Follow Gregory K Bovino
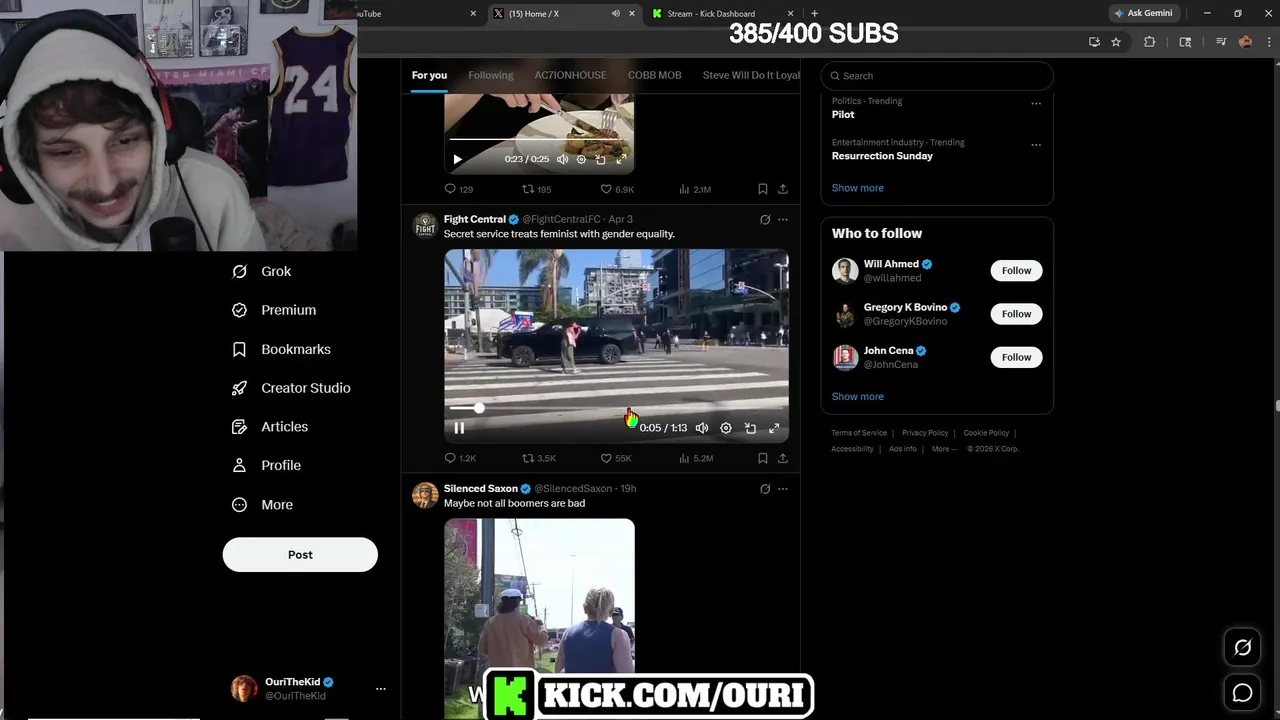 click(1016, 314)
